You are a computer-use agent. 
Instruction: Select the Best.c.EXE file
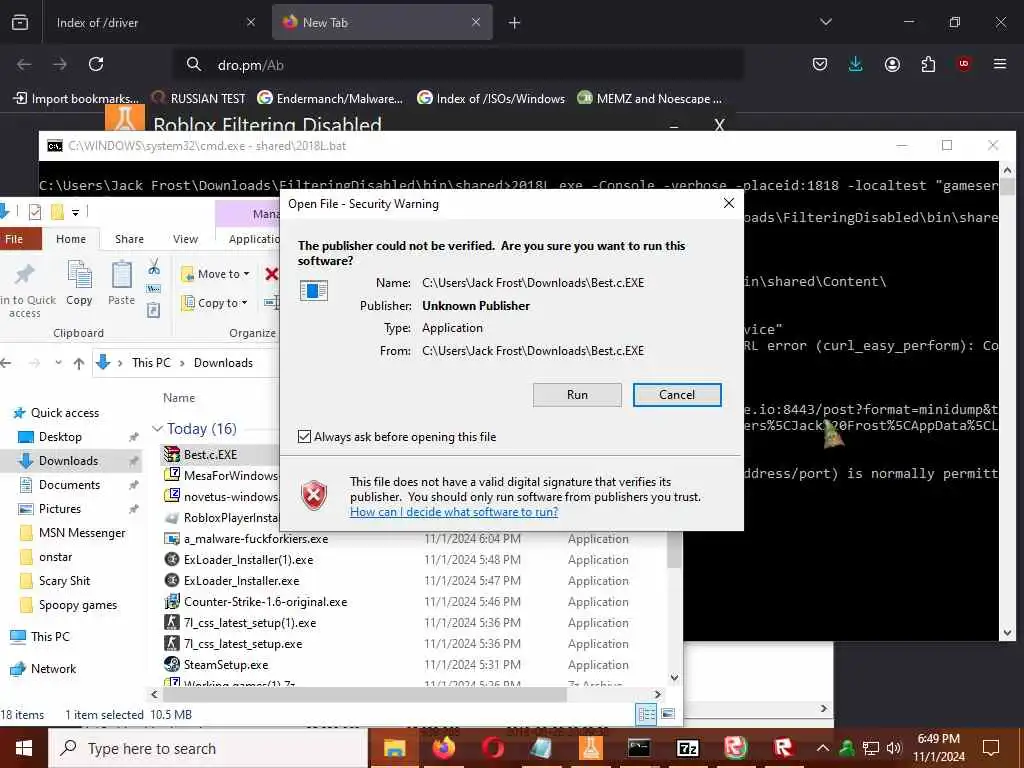click(210, 455)
